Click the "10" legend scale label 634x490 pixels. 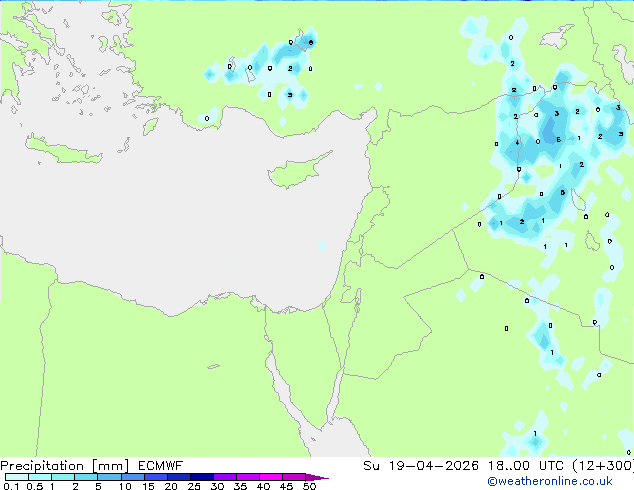point(125,486)
